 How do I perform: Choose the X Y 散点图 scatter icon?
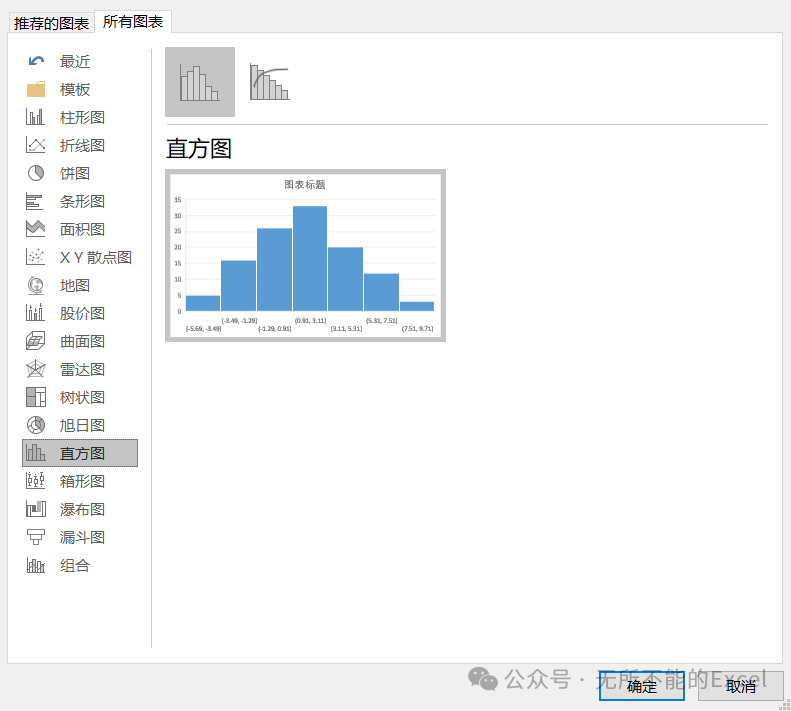click(35, 257)
